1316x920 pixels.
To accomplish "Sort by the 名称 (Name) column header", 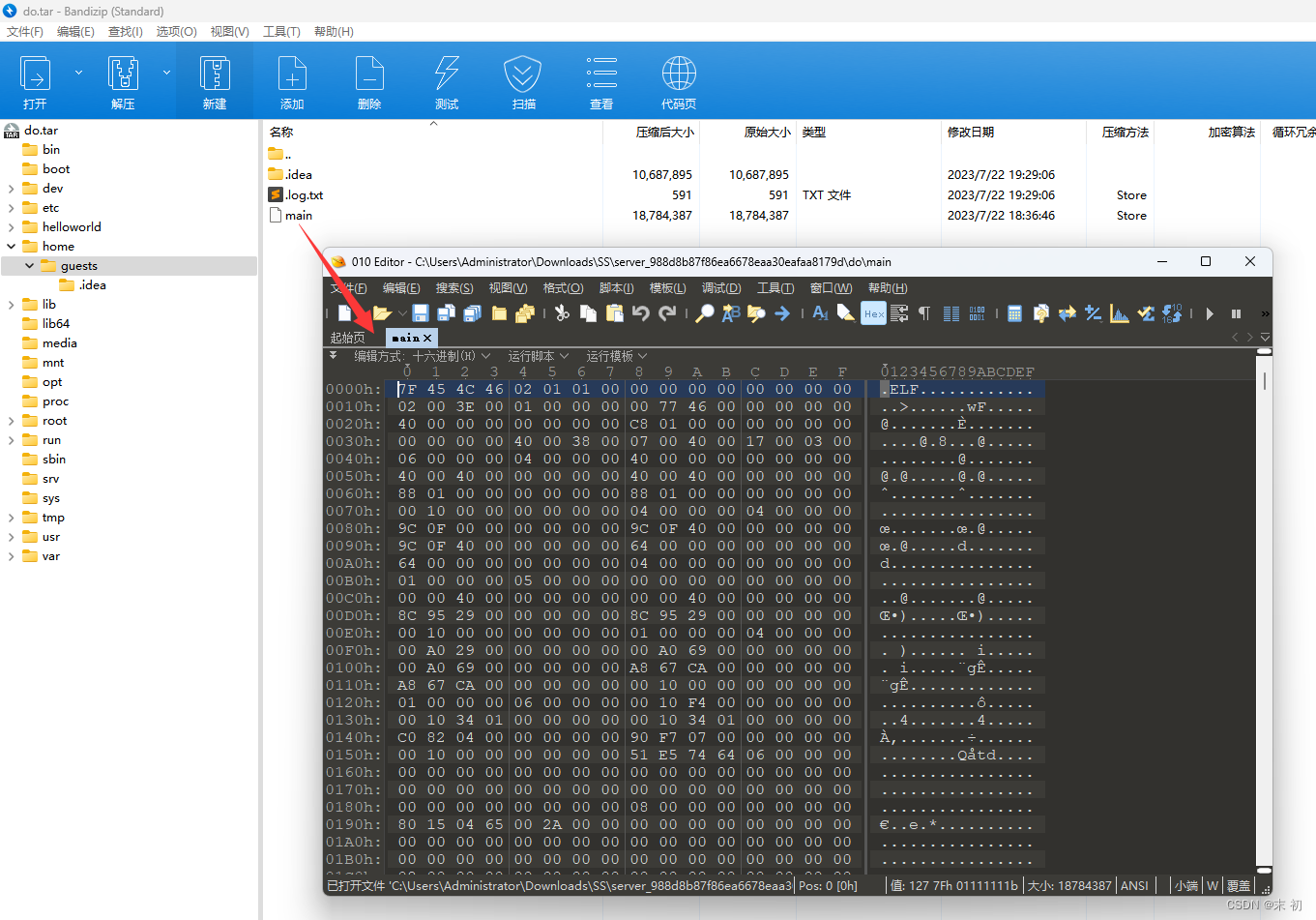I will click(281, 133).
